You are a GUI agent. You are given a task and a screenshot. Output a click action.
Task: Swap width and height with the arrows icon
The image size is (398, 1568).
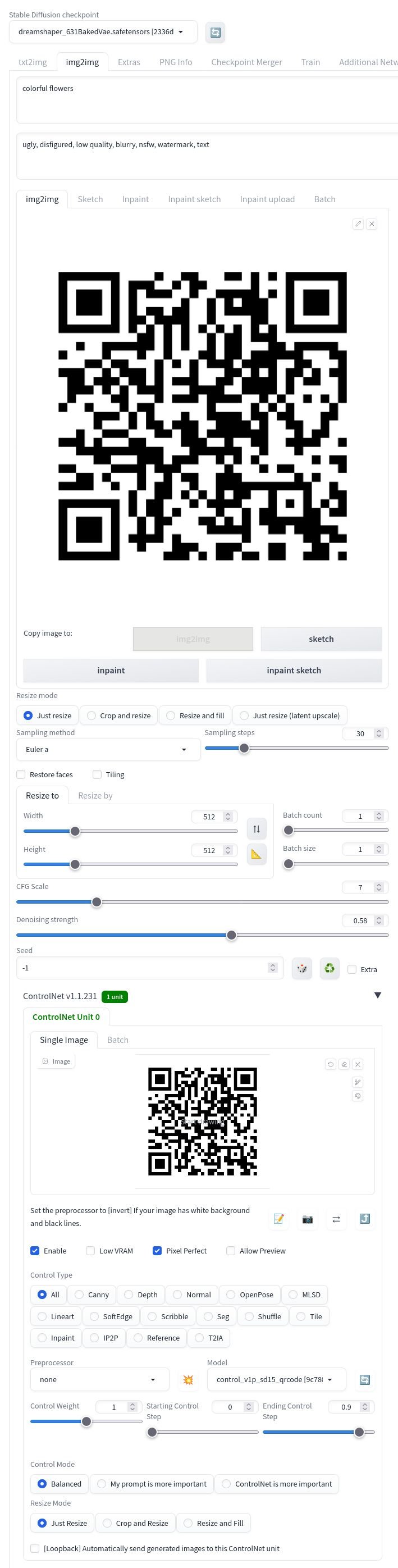pos(256,829)
